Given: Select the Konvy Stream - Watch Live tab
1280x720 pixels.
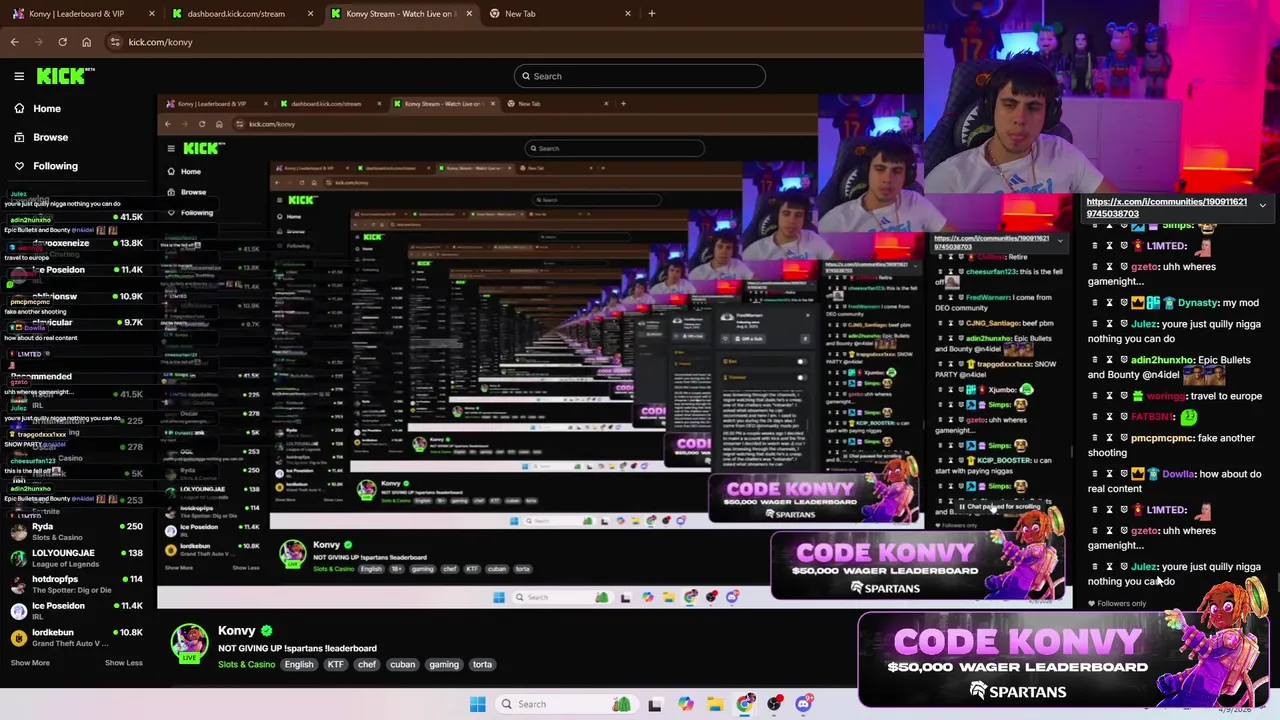Looking at the screenshot, I should 399,14.
